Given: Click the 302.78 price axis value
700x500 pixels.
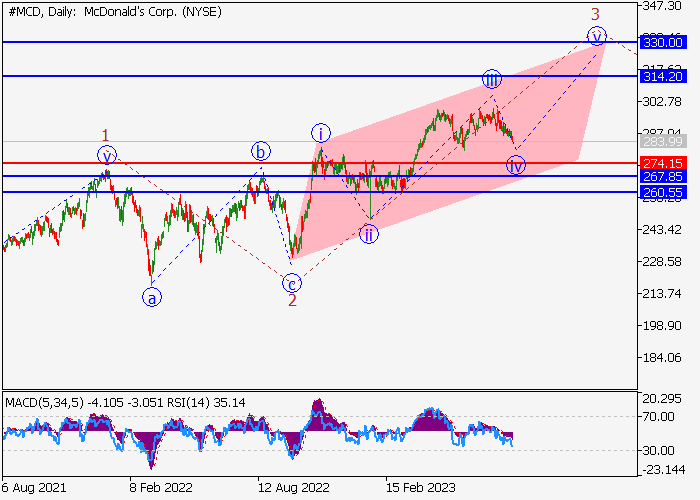Looking at the screenshot, I should point(662,102).
